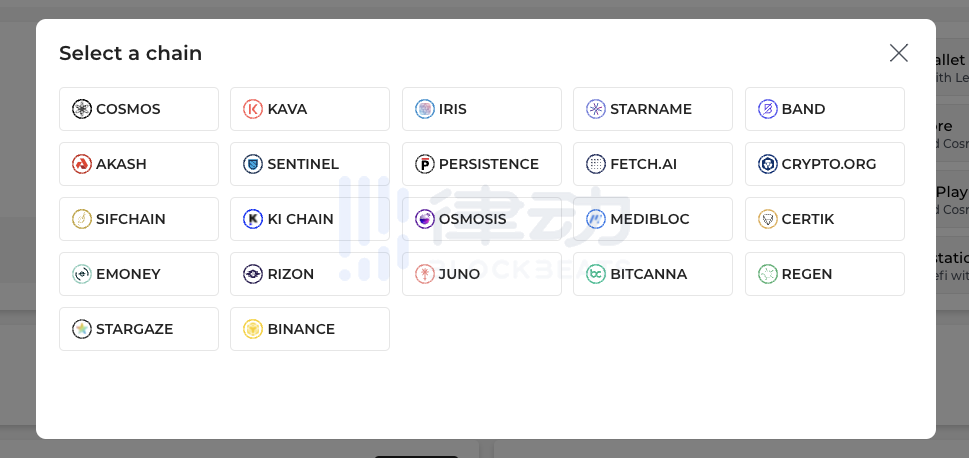Image resolution: width=969 pixels, height=458 pixels.
Task: Select the SIFCHAIN option
Action: point(138,219)
